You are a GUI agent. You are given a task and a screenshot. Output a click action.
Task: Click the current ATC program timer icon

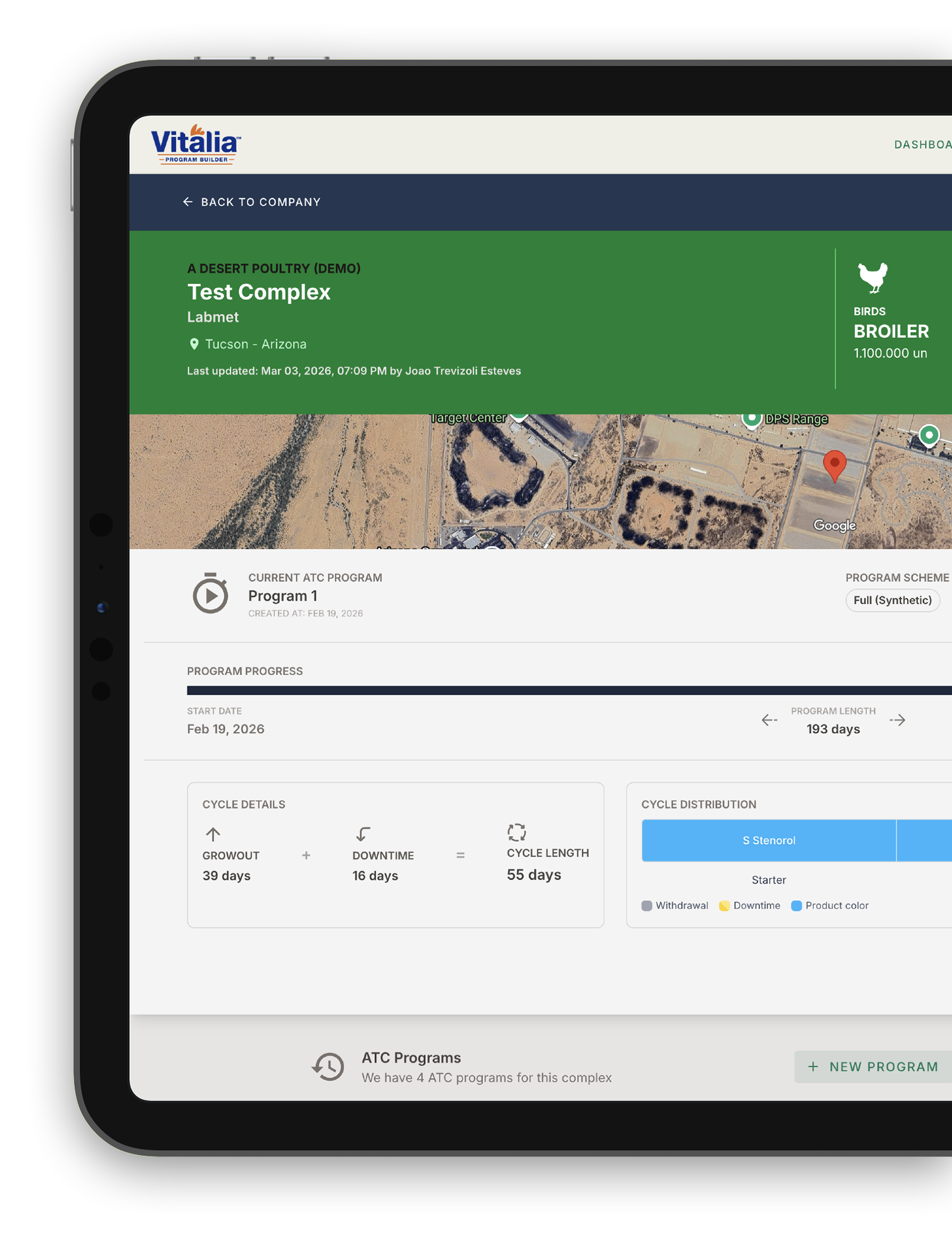(210, 594)
